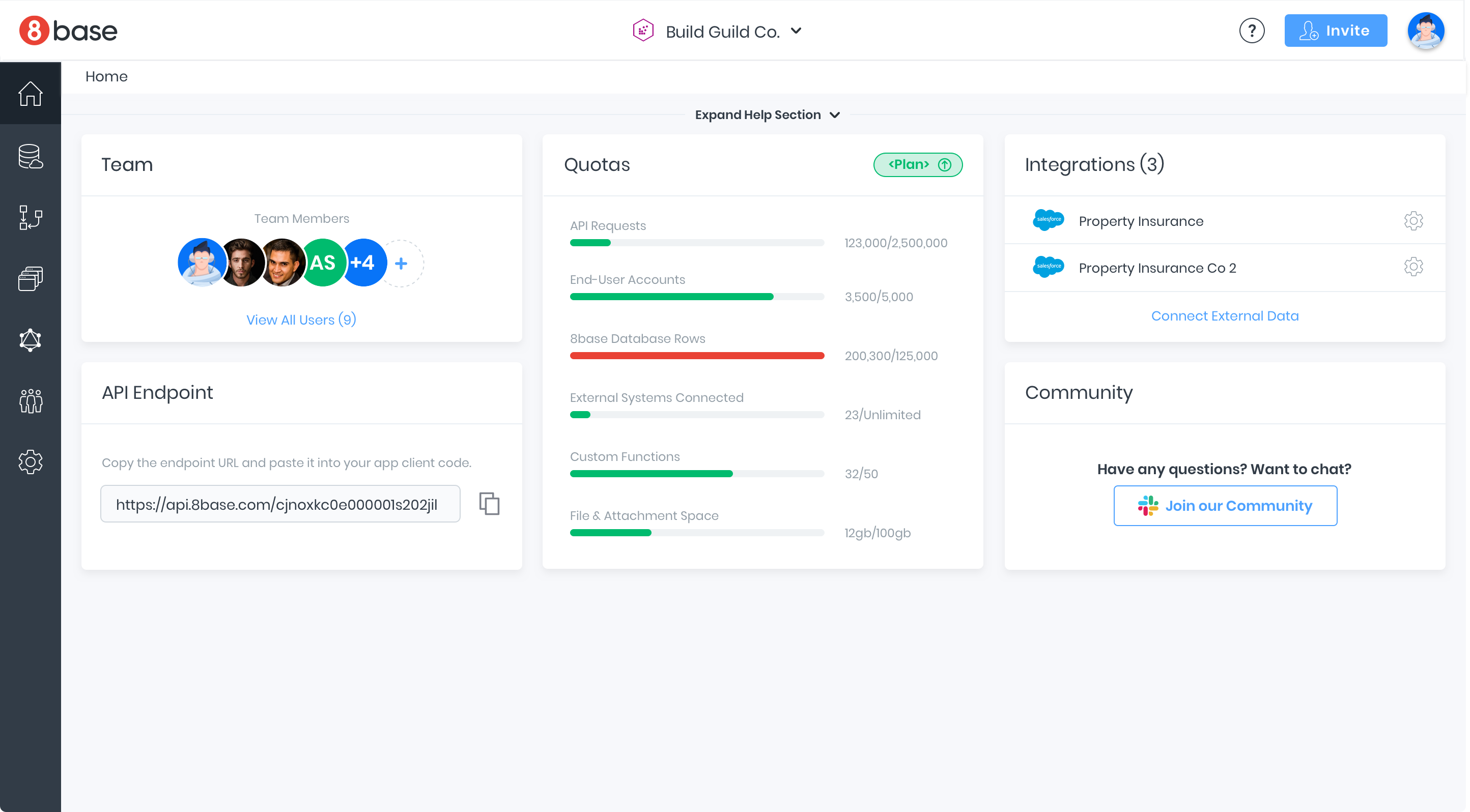Open the Data database sidebar icon
Screen dimensions: 1470x812
coord(30,156)
